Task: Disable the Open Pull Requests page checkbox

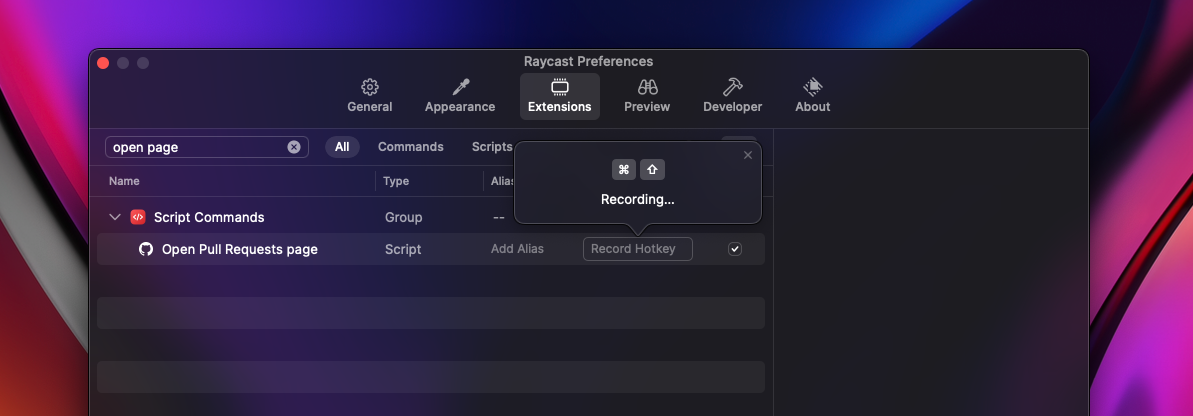Action: (x=735, y=249)
